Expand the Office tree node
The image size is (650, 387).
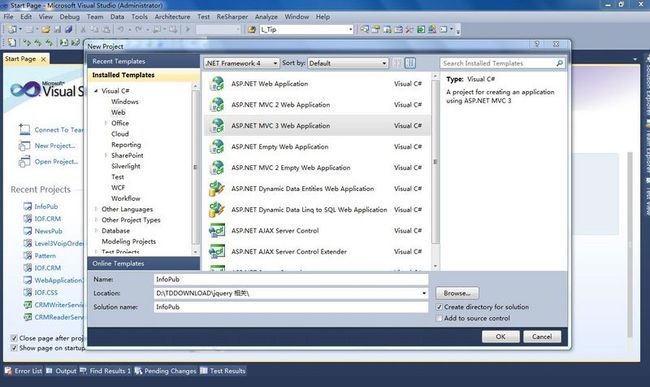(106, 123)
